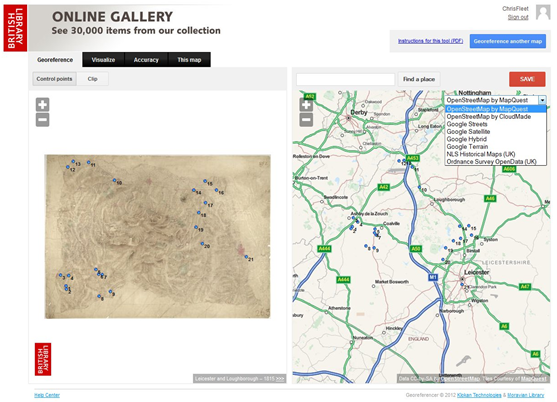Select control point 11 on historical map
The width and height of the screenshot is (557, 402).
[88, 162]
